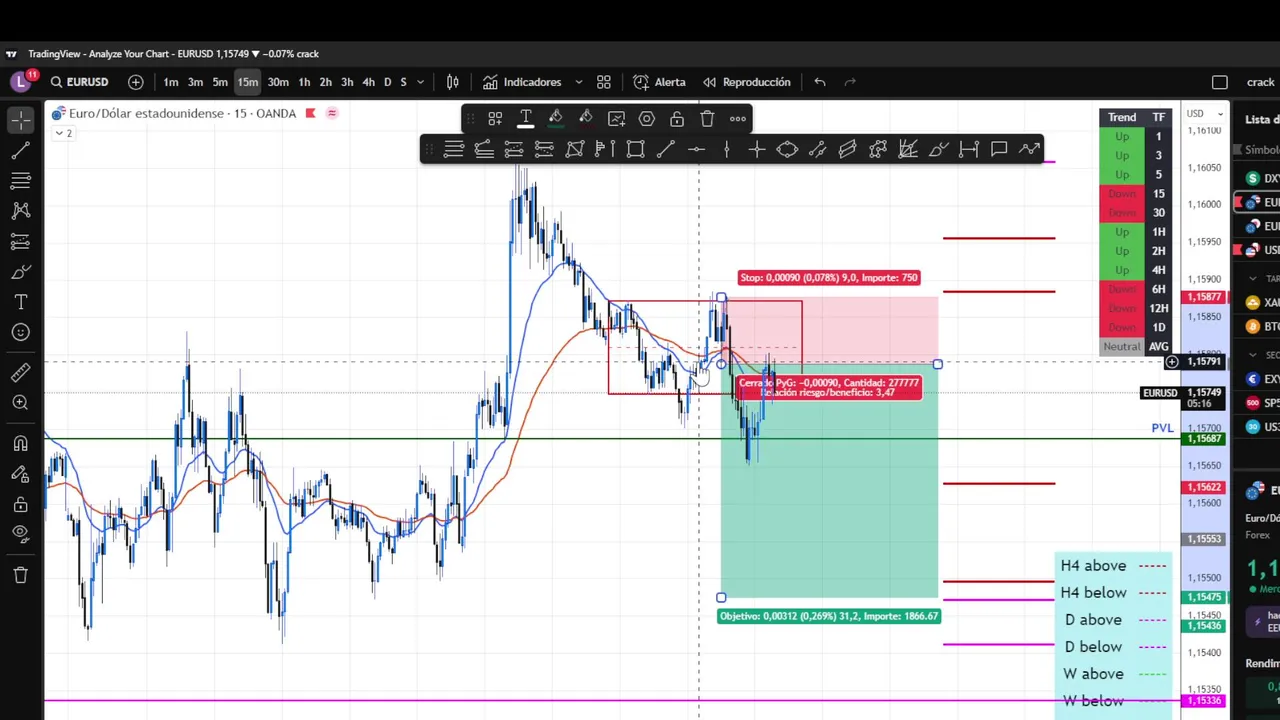This screenshot has height=720, width=1280.
Task: Select the brush favorite drawing tool
Action: (x=938, y=150)
